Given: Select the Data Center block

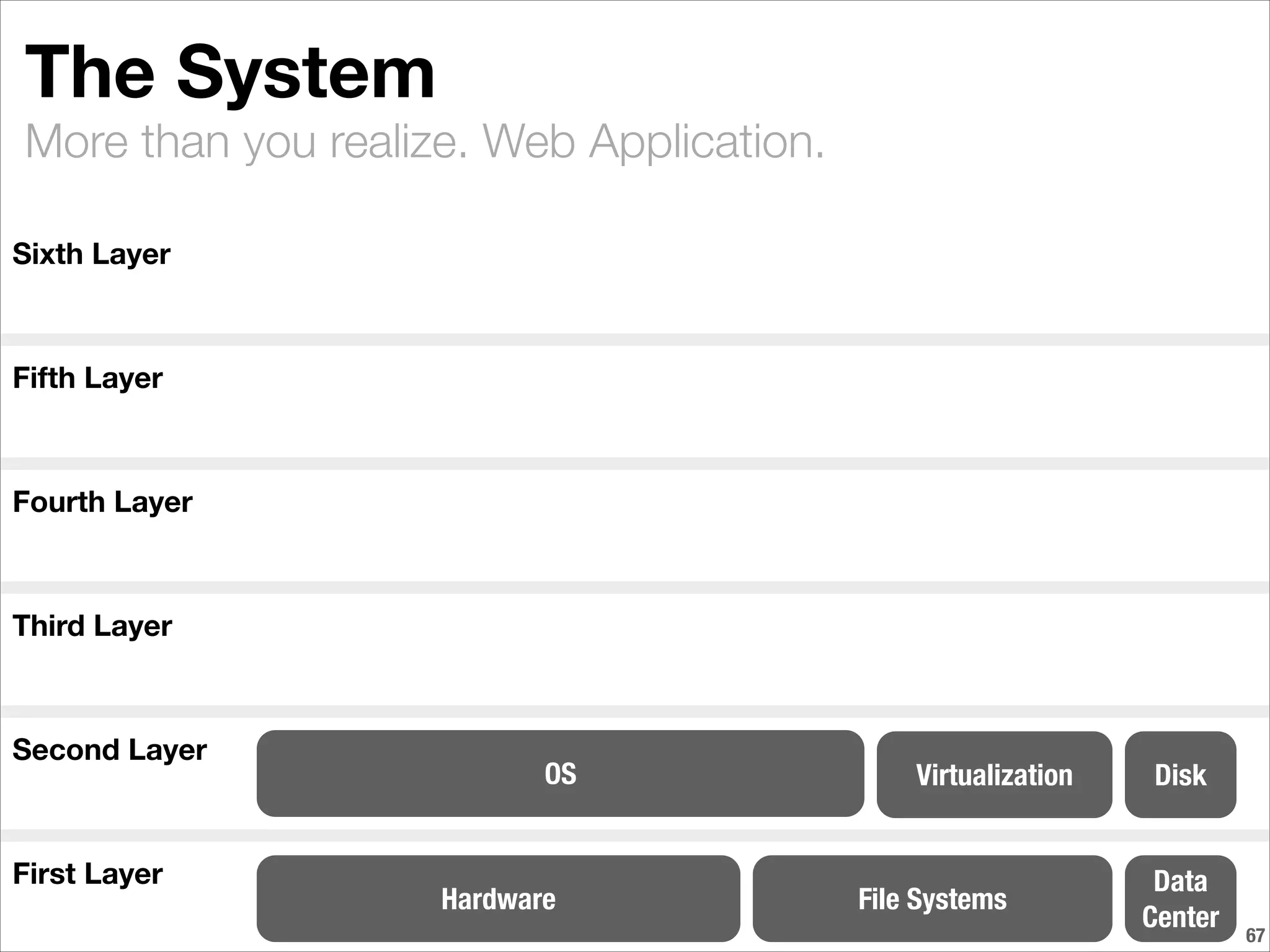Looking at the screenshot, I should coord(1180,899).
